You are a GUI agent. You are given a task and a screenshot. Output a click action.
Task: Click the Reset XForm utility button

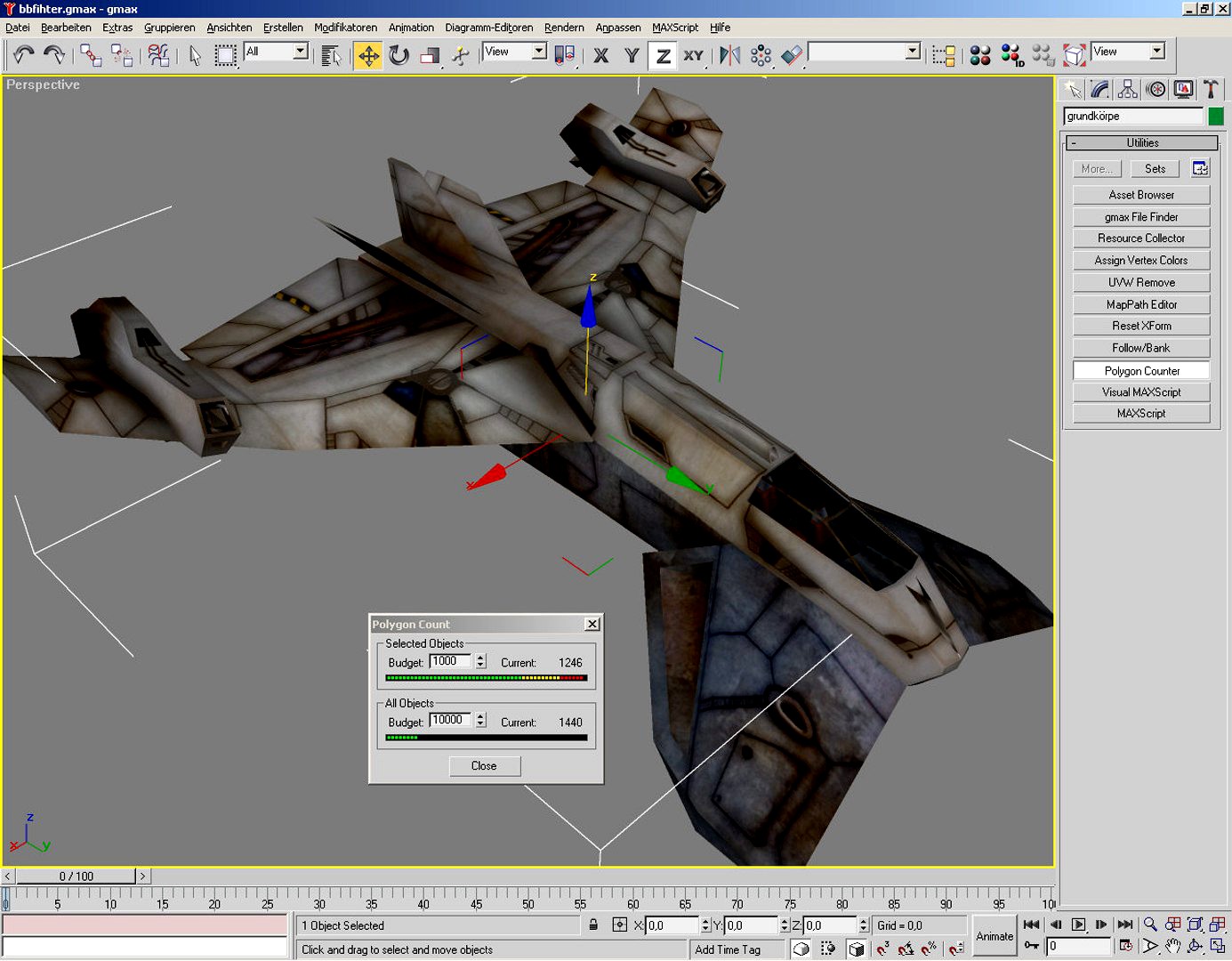(1141, 326)
